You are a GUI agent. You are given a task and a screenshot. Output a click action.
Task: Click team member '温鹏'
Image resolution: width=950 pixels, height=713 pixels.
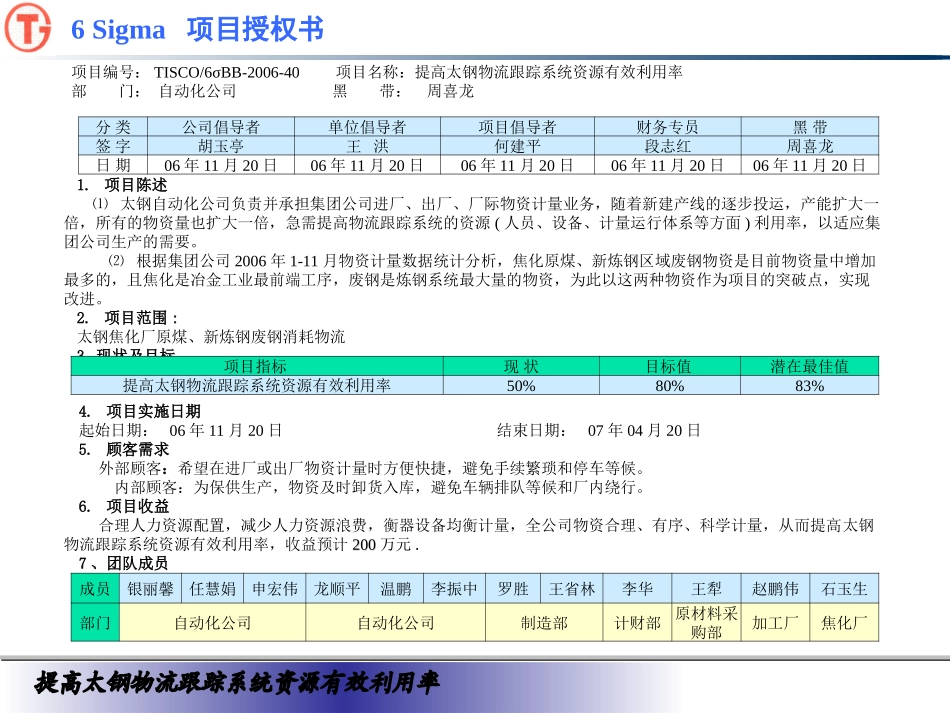(x=396, y=588)
